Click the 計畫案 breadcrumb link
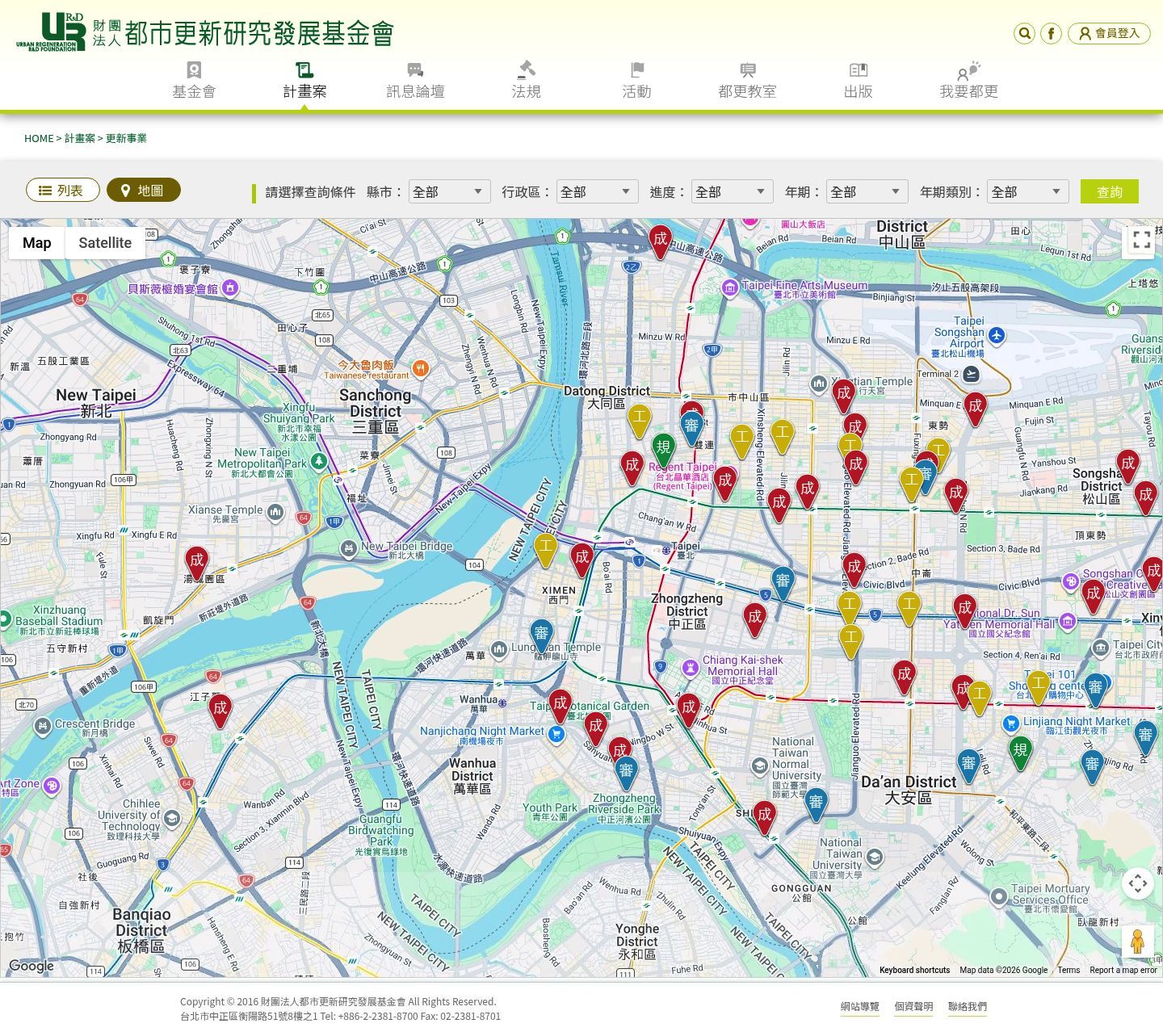Image resolution: width=1163 pixels, height=1036 pixels. [80, 138]
